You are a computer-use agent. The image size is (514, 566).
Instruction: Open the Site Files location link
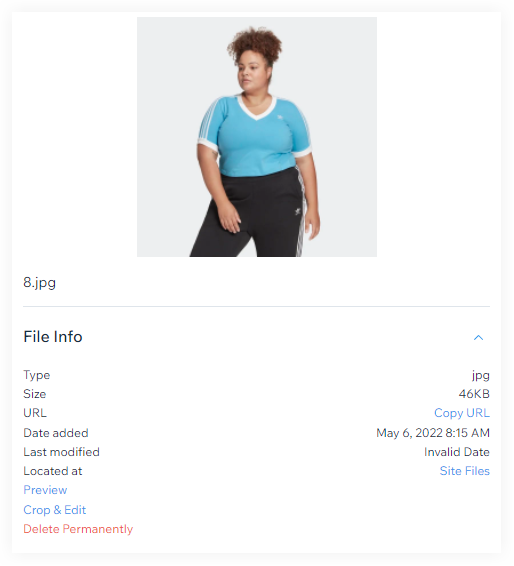coord(465,471)
